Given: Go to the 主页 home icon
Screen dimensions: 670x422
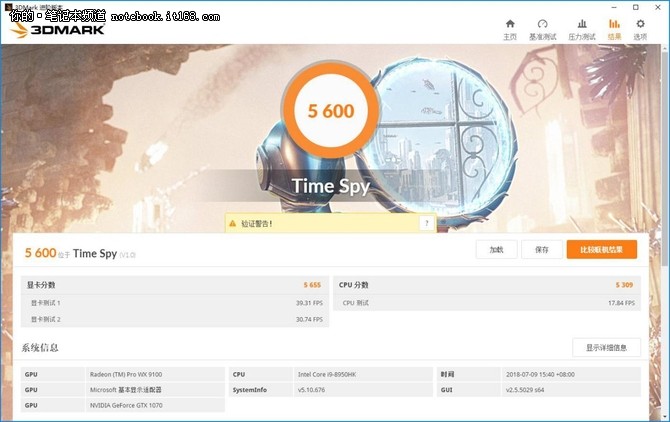Looking at the screenshot, I should pyautogui.click(x=510, y=24).
